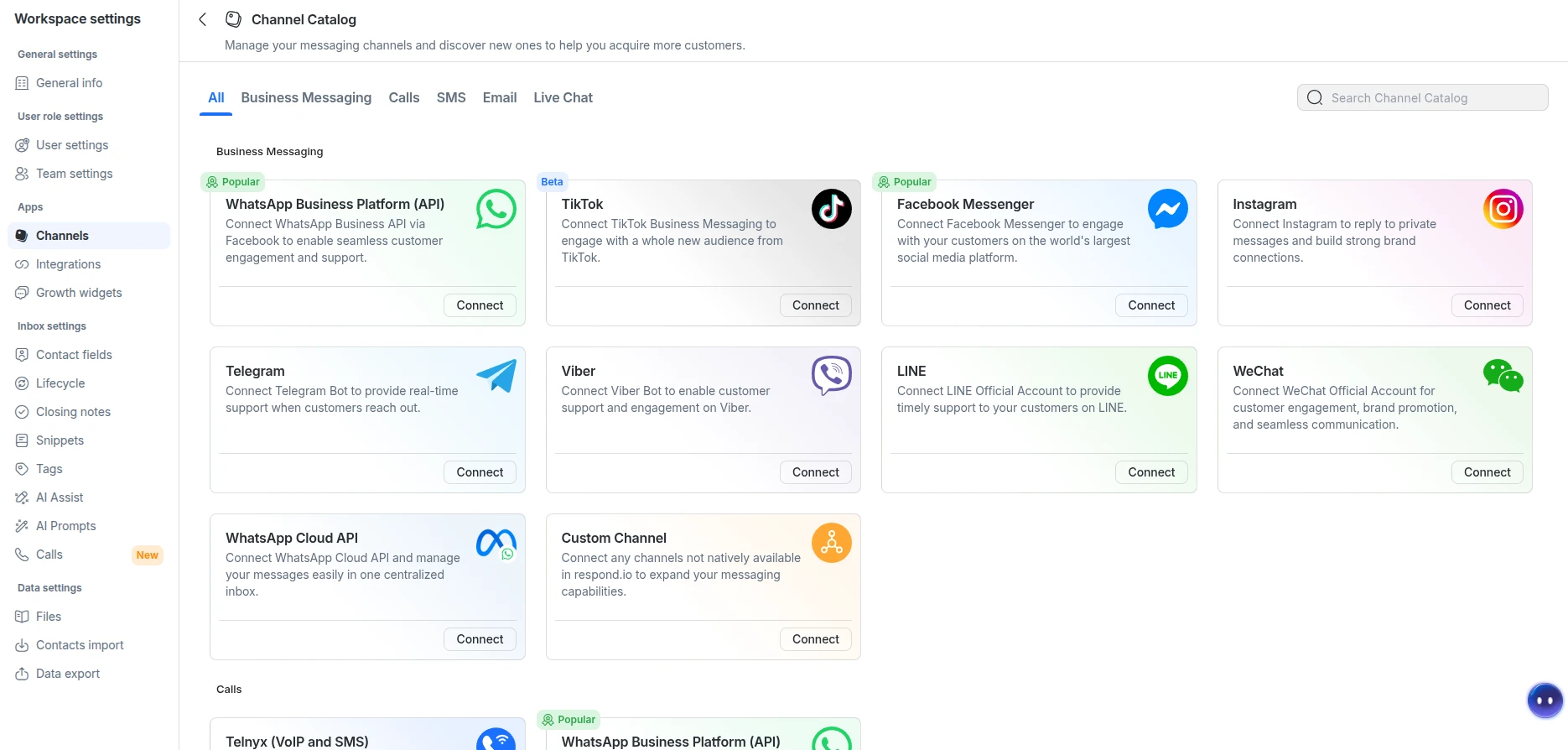Open Channels in the sidebar
Viewport: 1568px width, 750px height.
point(89,236)
